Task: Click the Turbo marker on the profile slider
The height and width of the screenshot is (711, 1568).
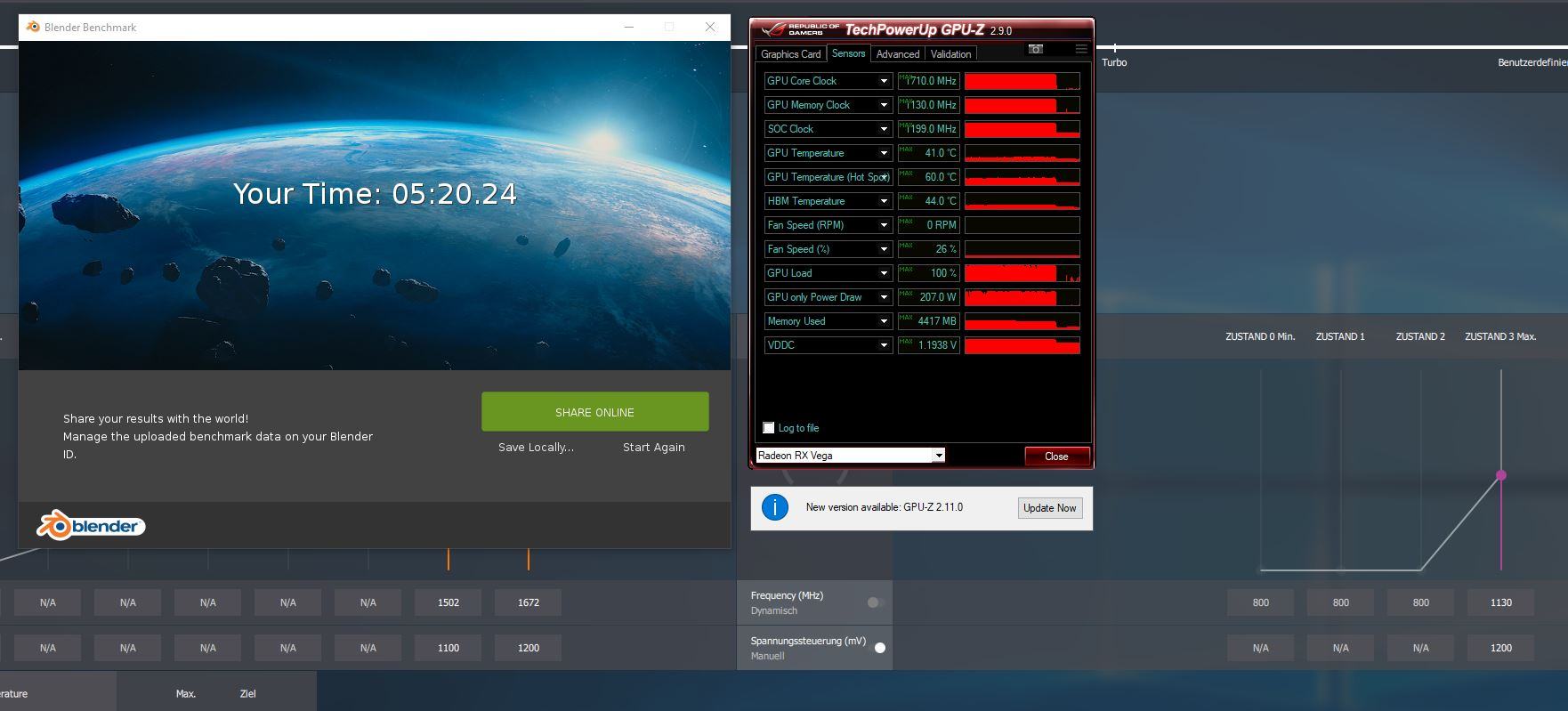Action: [x=1114, y=47]
